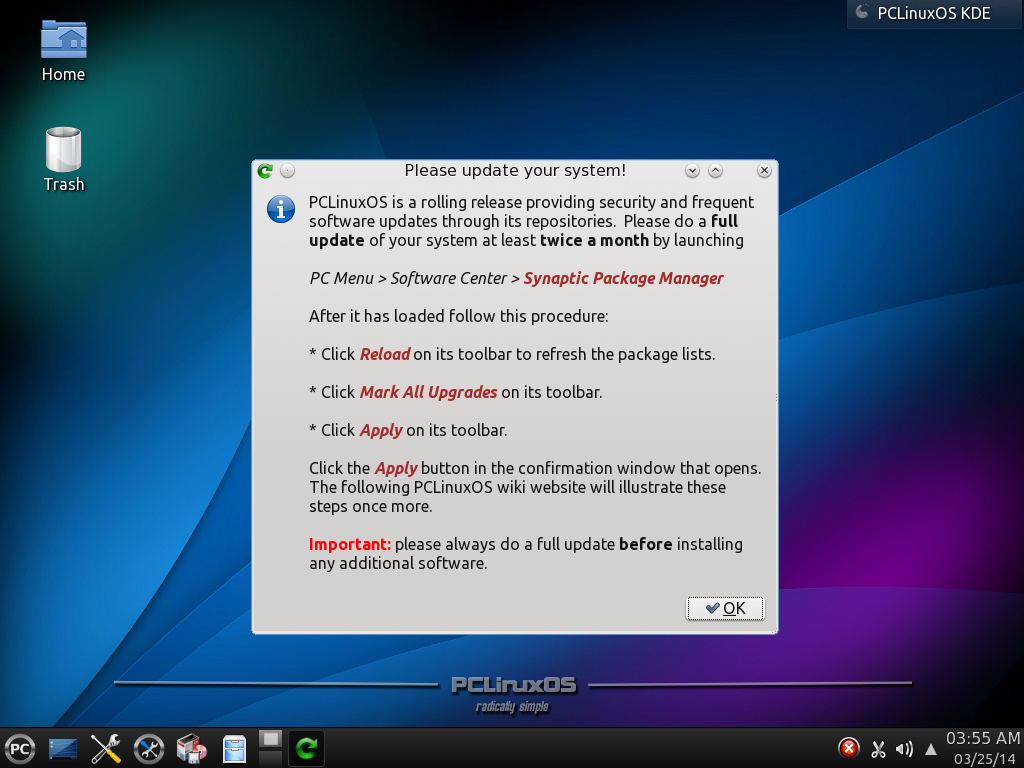Click the 'Synaptic Package Manager' red text
The height and width of the screenshot is (768, 1024).
pos(624,278)
